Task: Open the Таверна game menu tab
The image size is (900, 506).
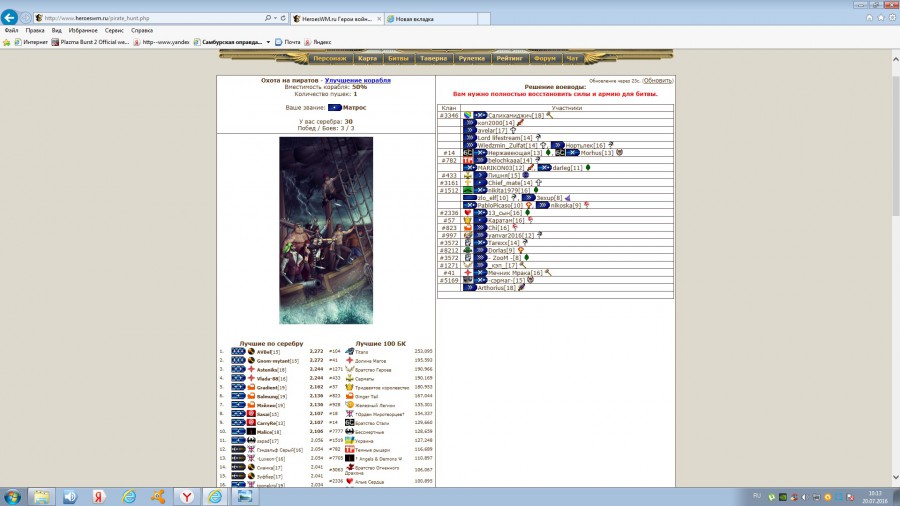Action: 433,59
